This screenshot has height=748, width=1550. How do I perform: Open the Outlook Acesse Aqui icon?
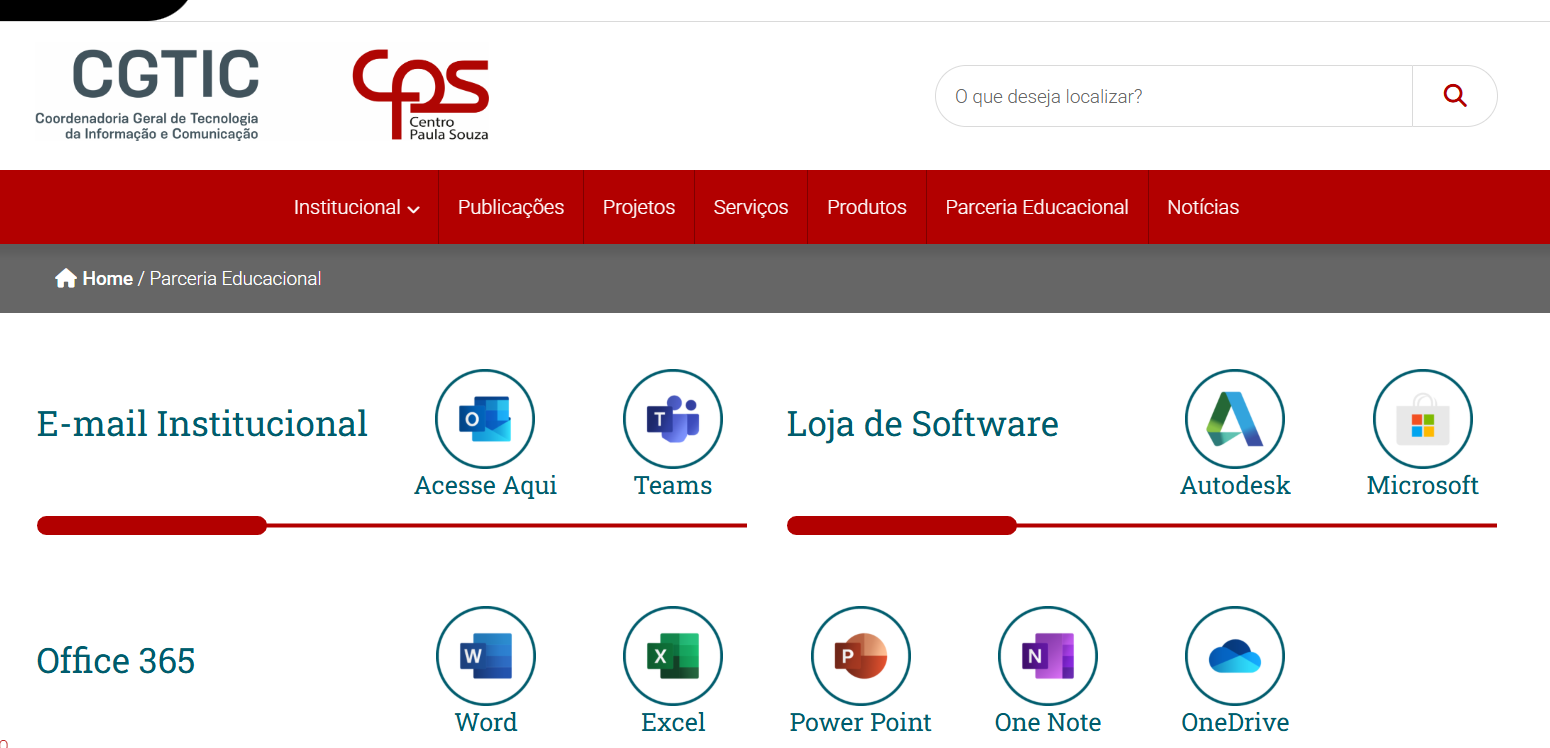(485, 419)
